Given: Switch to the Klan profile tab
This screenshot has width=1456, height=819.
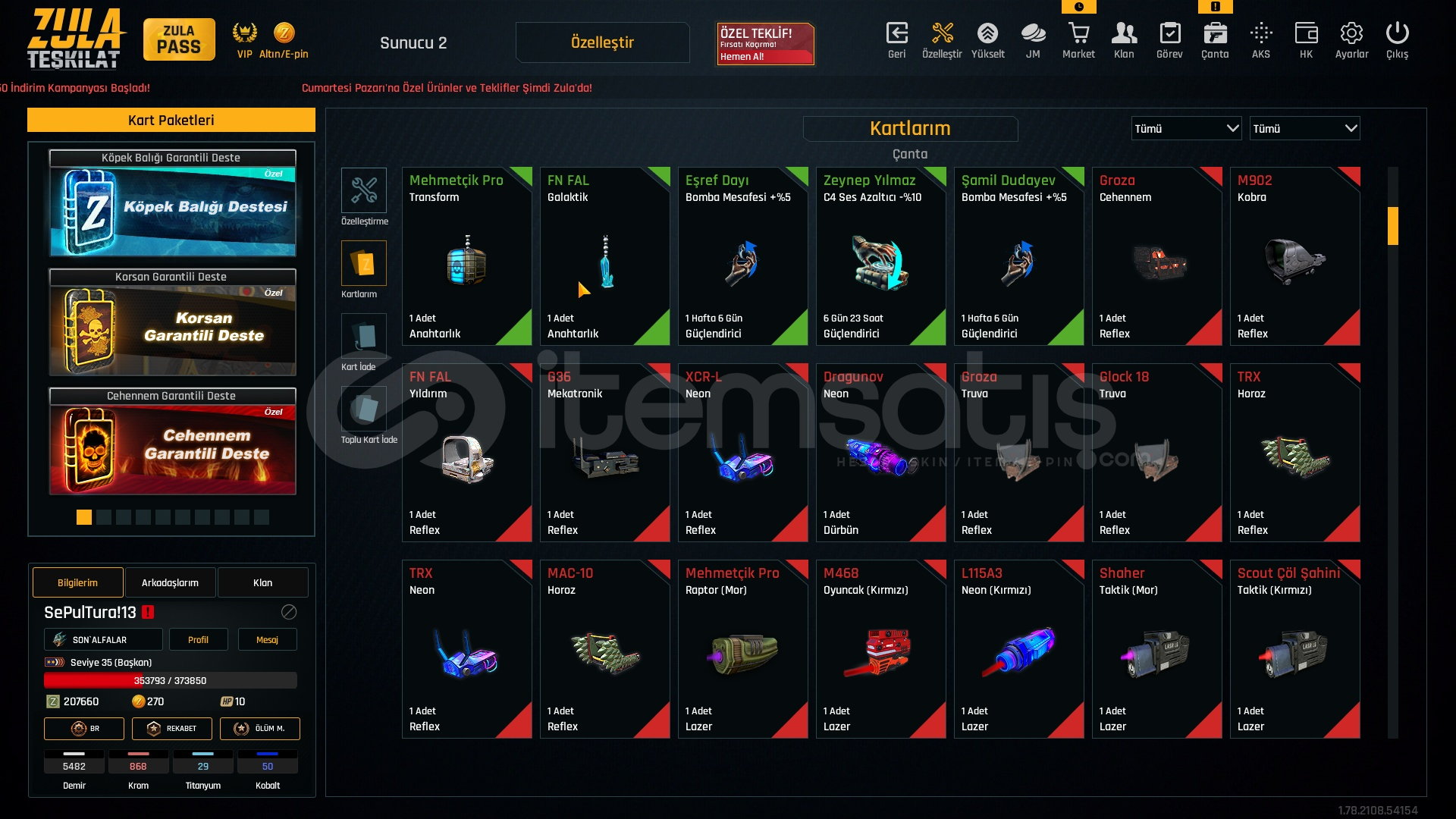Looking at the screenshot, I should 262,582.
